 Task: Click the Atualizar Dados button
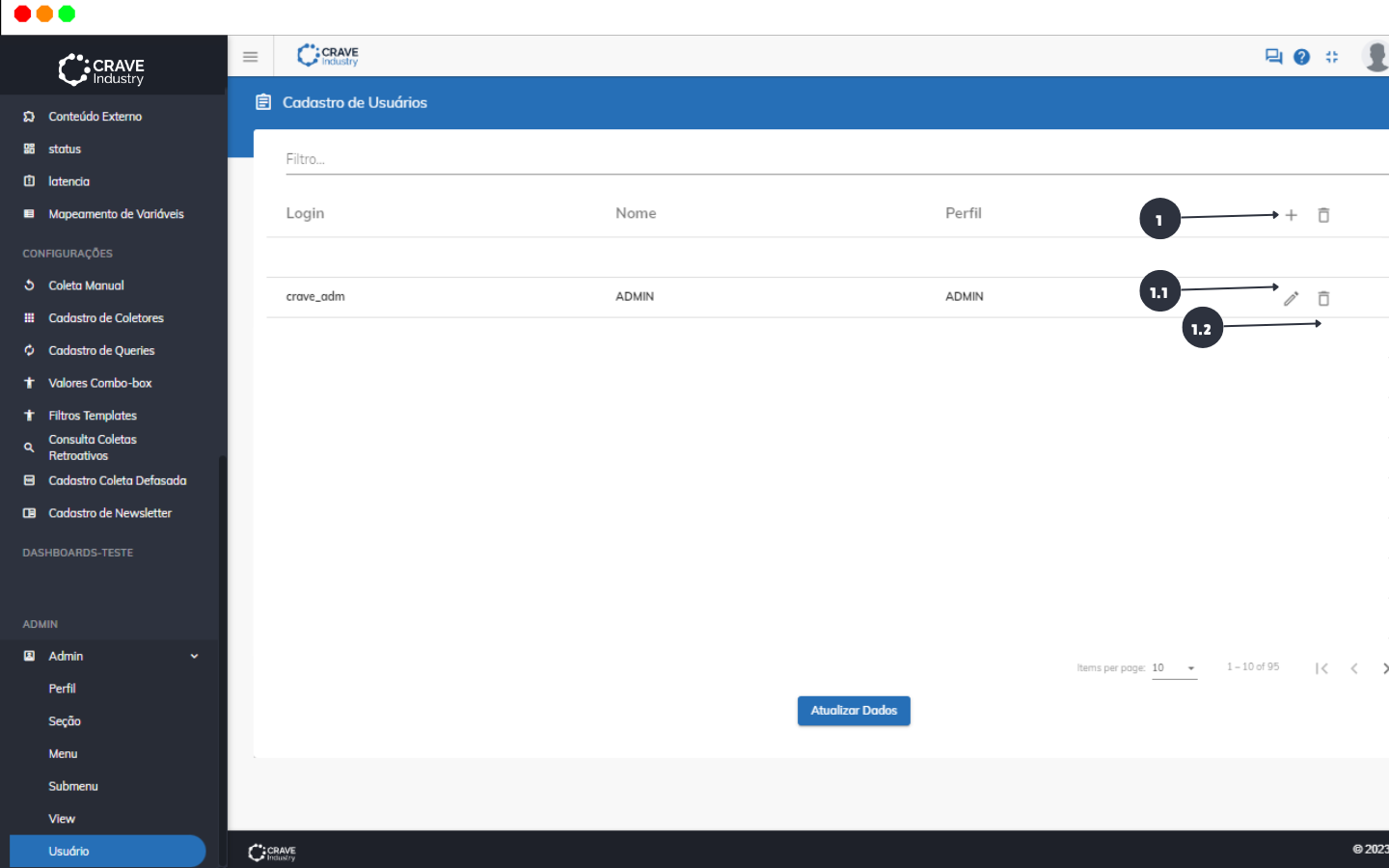(x=854, y=711)
